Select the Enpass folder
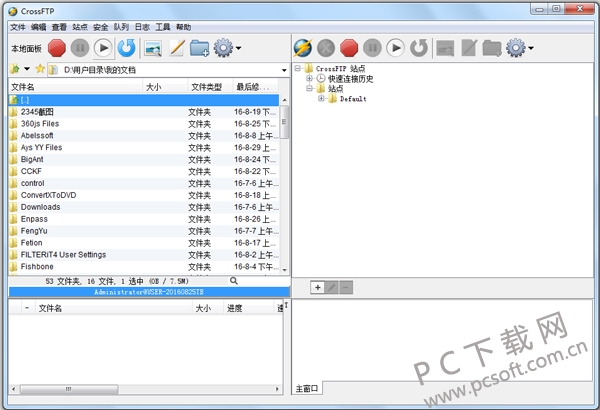600x410 pixels. (144, 219)
